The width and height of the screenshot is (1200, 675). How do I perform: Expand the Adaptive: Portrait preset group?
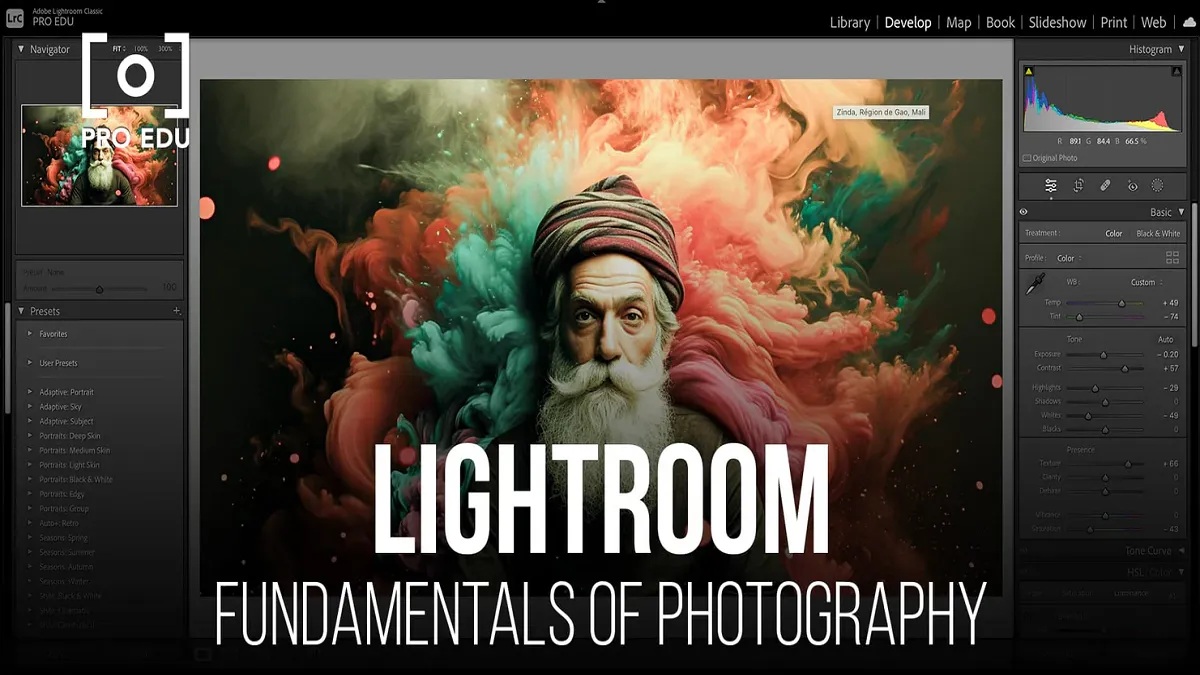pos(30,392)
